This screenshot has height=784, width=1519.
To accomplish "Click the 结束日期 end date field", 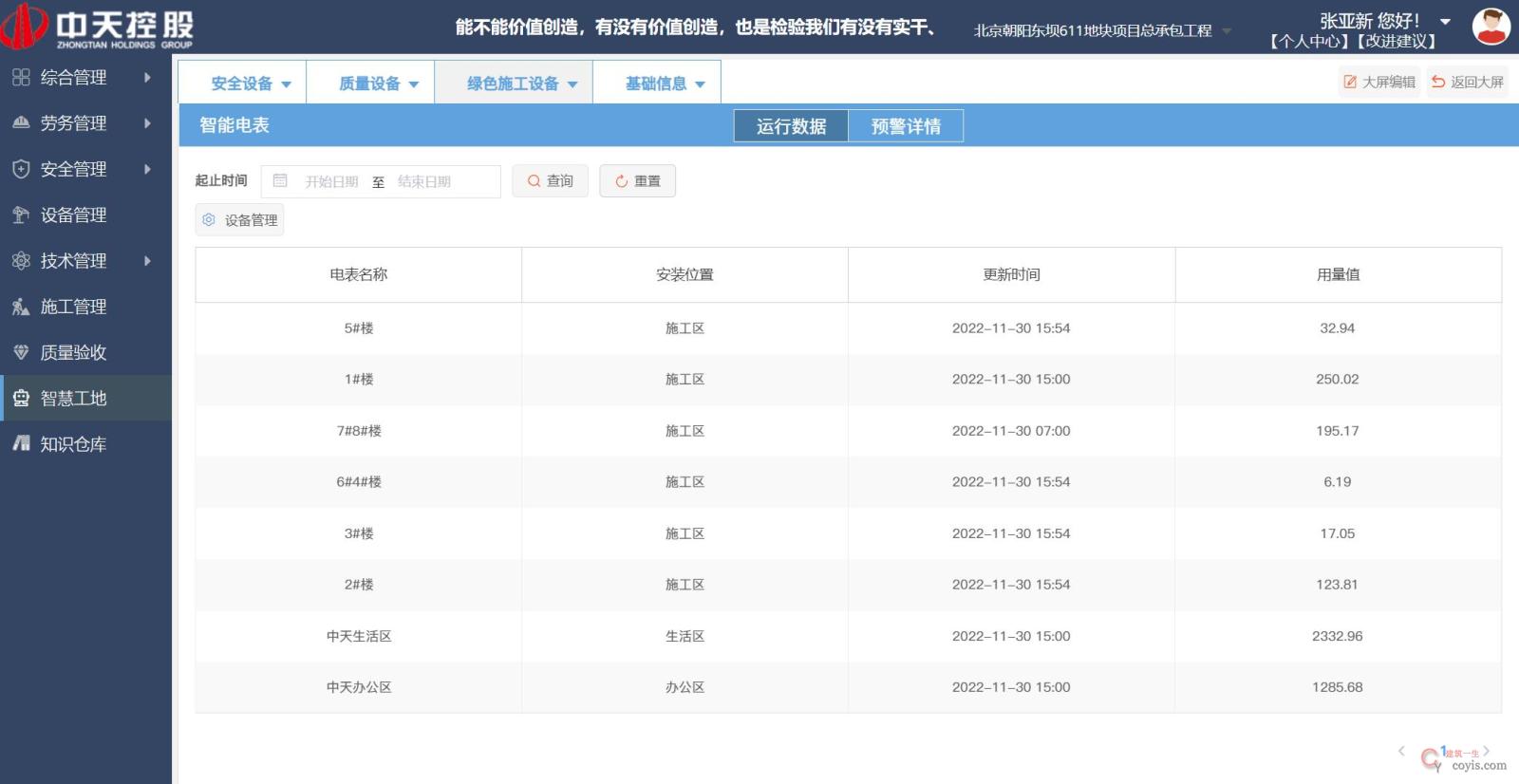I will click(424, 181).
